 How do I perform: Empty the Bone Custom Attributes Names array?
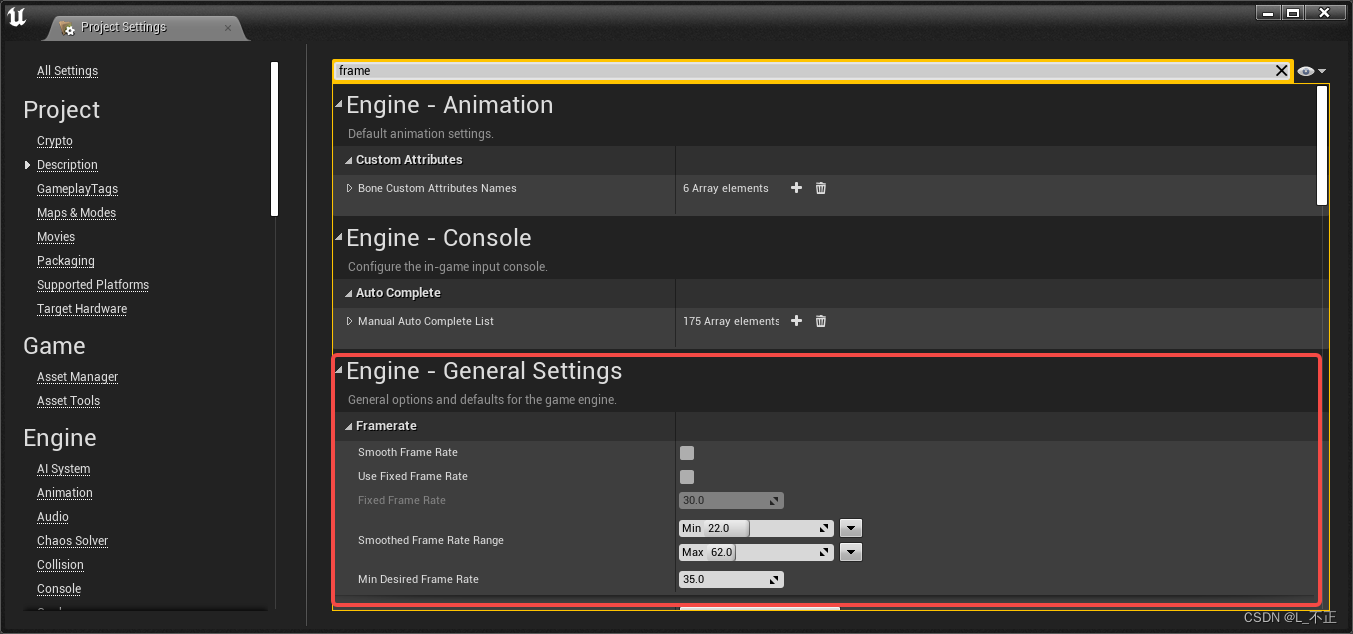tap(820, 188)
